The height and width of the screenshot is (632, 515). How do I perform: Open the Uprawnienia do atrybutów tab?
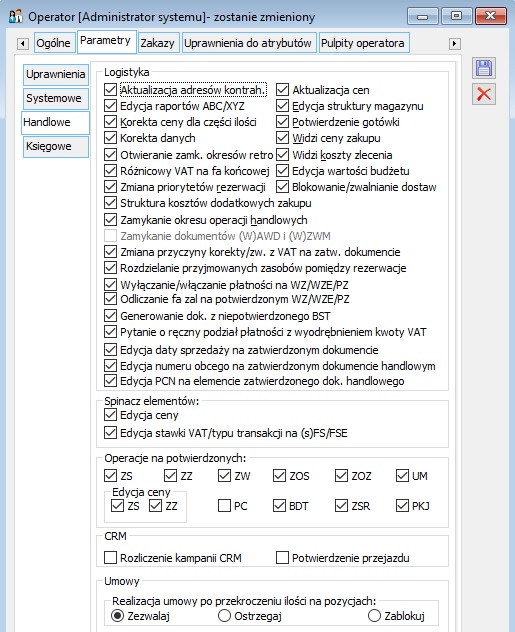248,43
